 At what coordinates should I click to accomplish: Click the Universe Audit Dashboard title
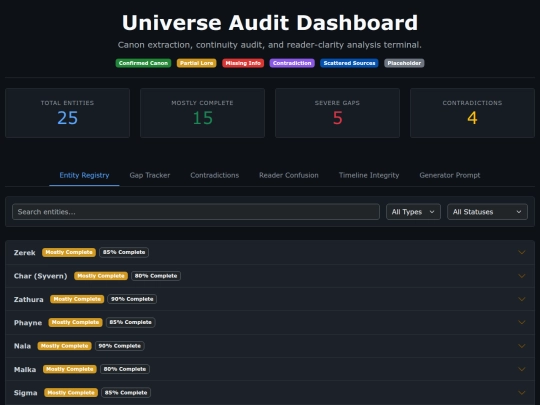[270, 23]
